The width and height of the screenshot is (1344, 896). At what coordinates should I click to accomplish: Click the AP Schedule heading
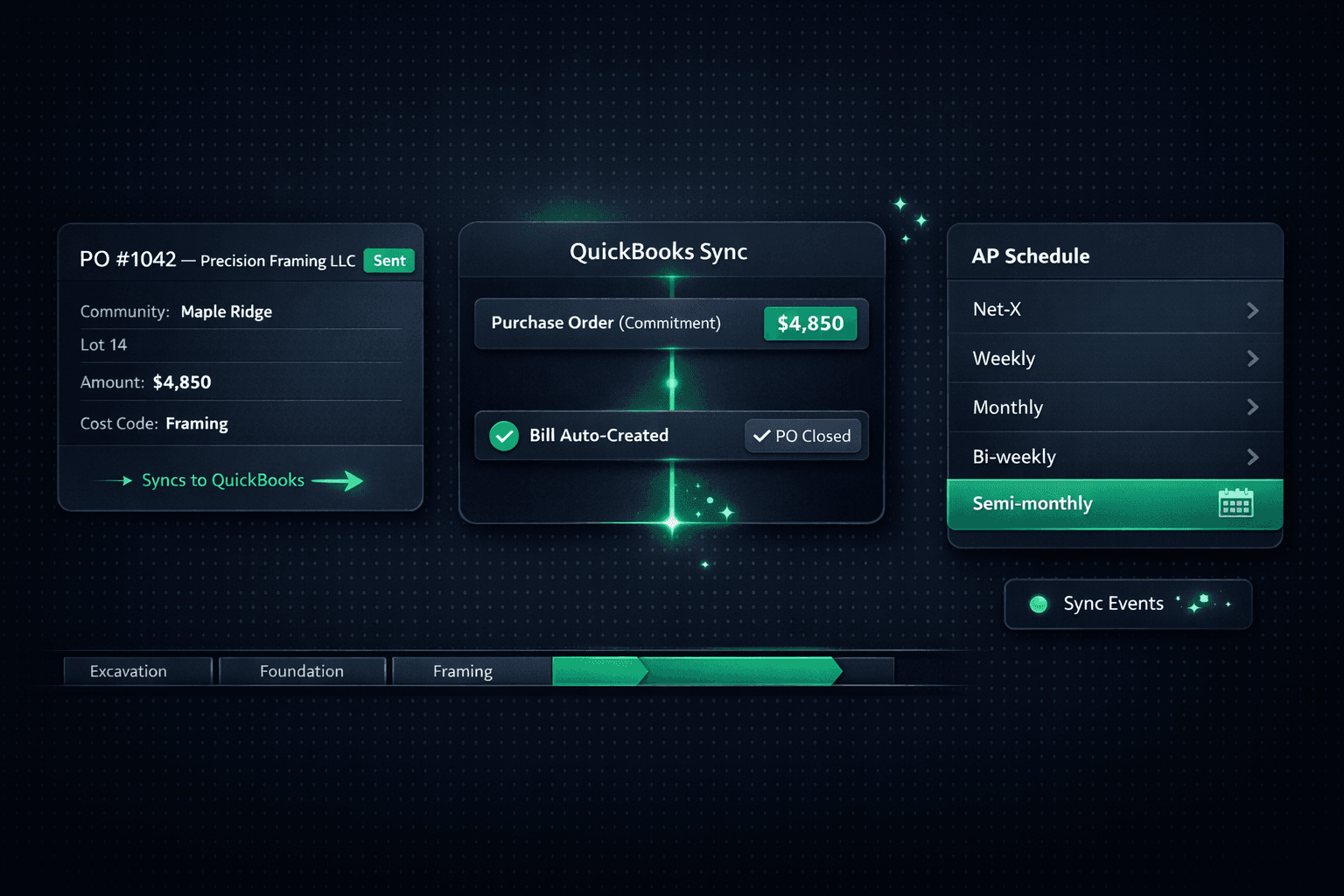pyautogui.click(x=1031, y=256)
